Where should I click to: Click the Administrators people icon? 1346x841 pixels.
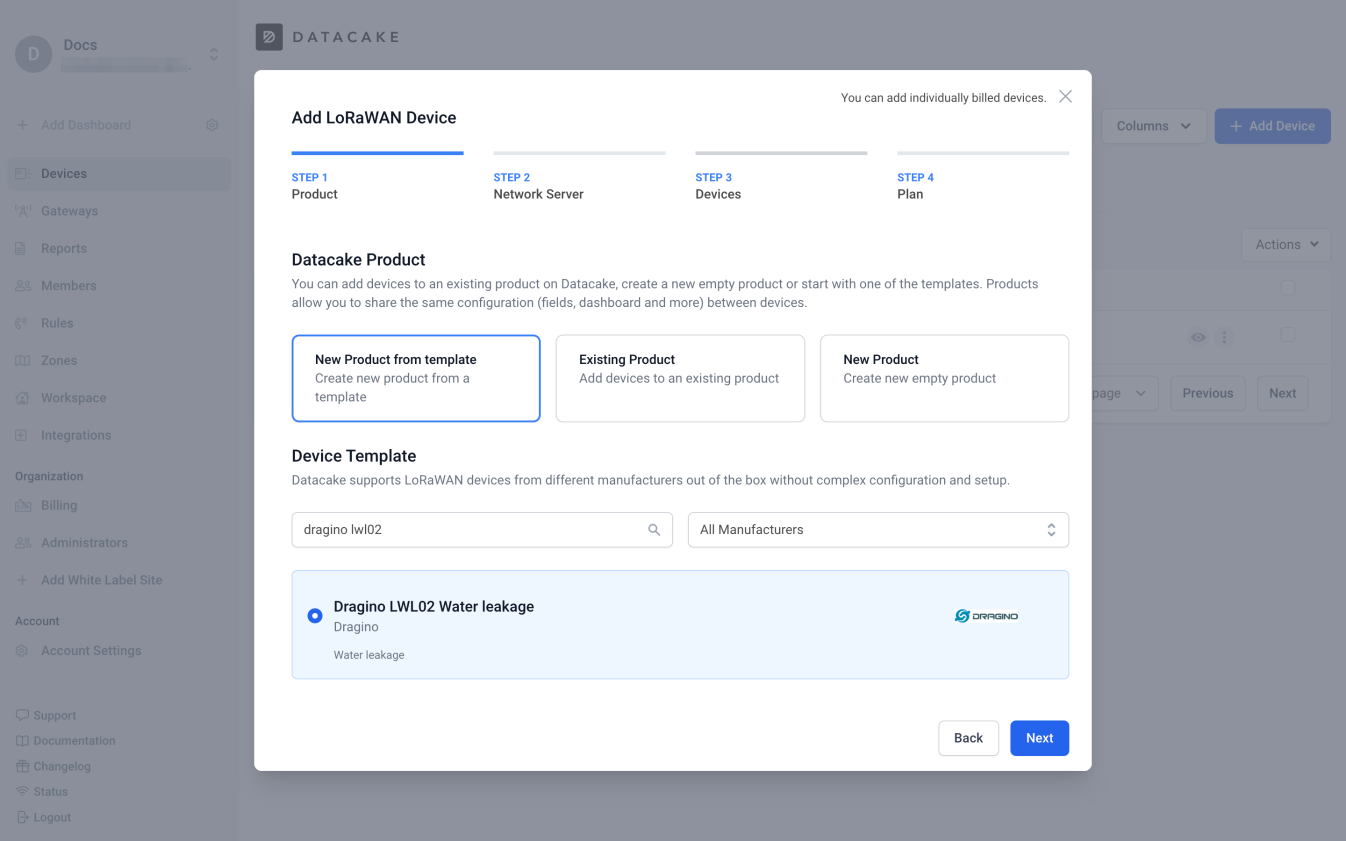(x=23, y=543)
